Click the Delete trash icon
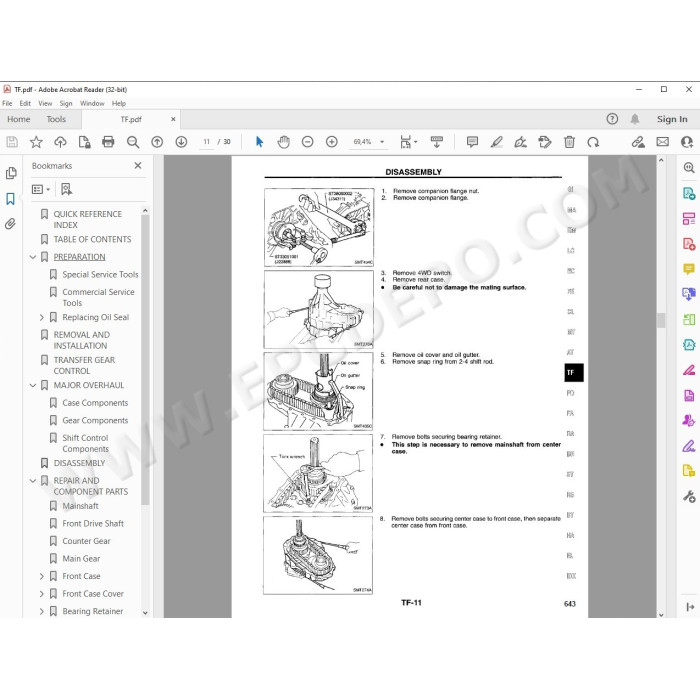Screen dimensions: 700x700 click(569, 142)
